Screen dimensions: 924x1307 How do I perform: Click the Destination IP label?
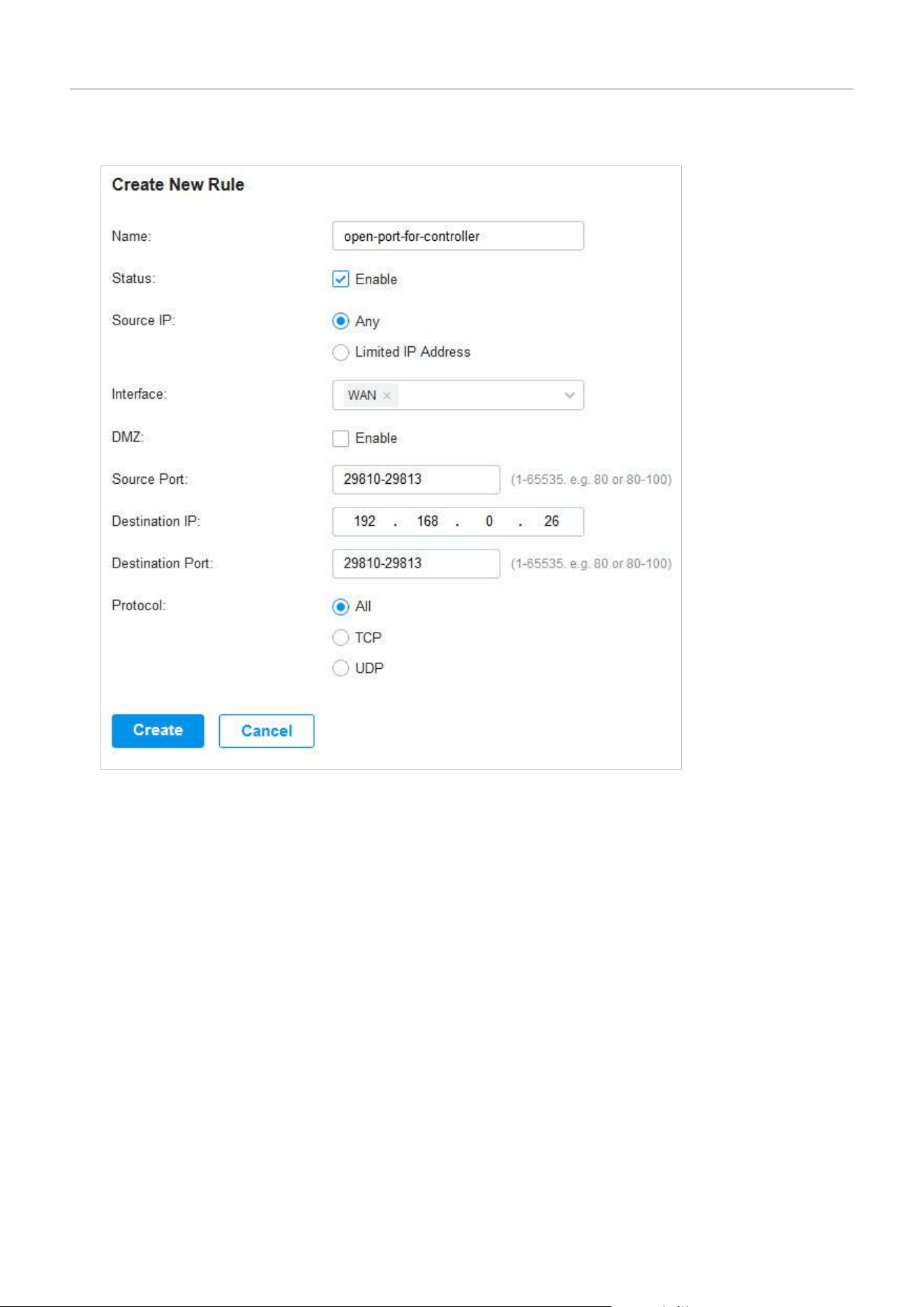(x=156, y=522)
